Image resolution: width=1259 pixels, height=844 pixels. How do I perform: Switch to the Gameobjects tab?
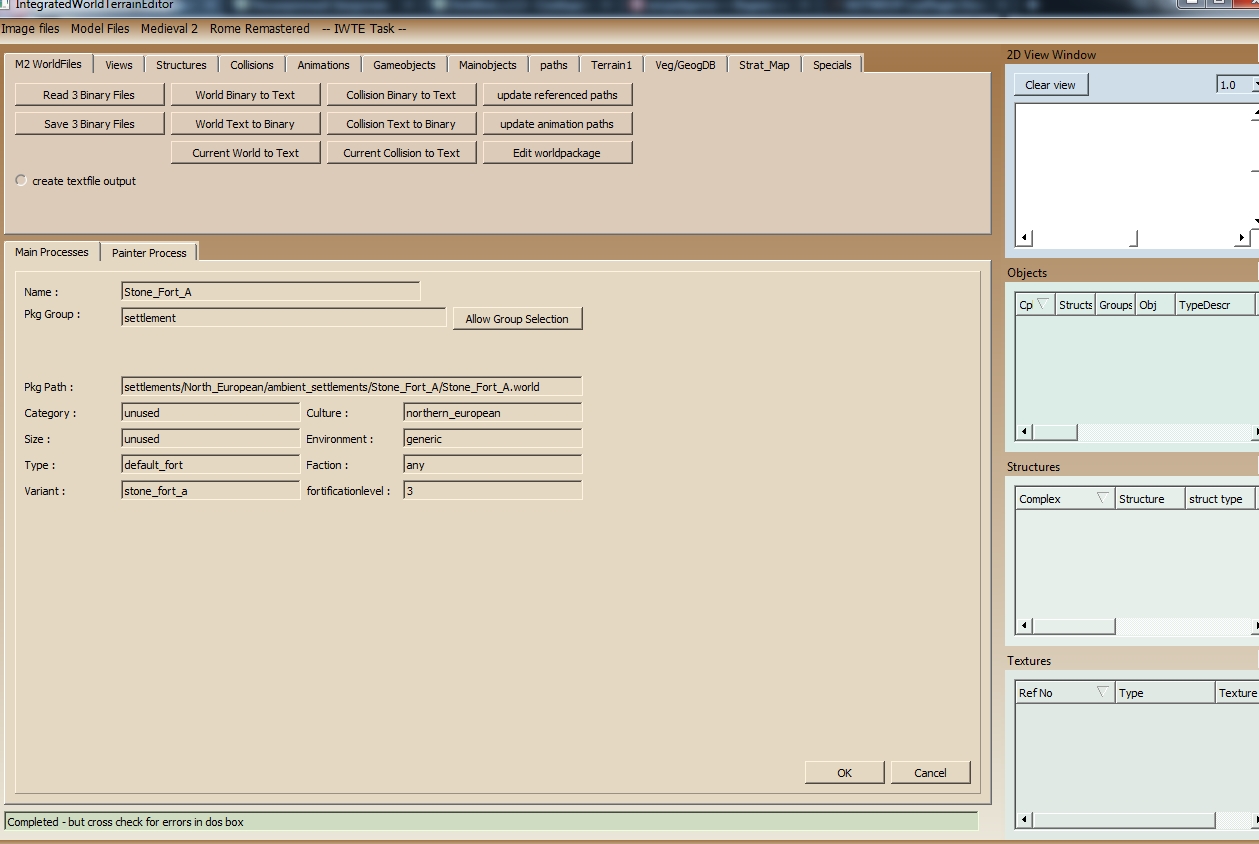404,65
